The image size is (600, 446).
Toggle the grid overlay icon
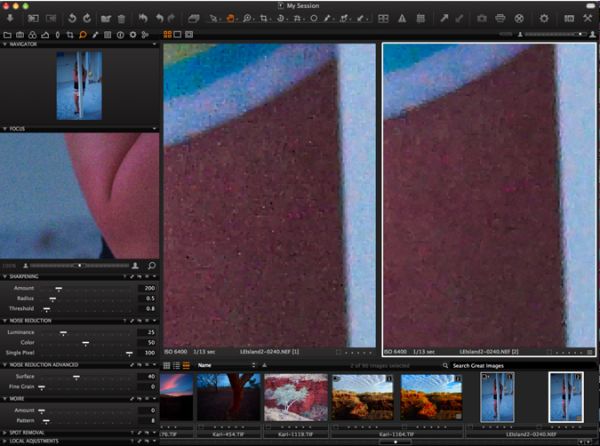pyautogui.click(x=421, y=18)
